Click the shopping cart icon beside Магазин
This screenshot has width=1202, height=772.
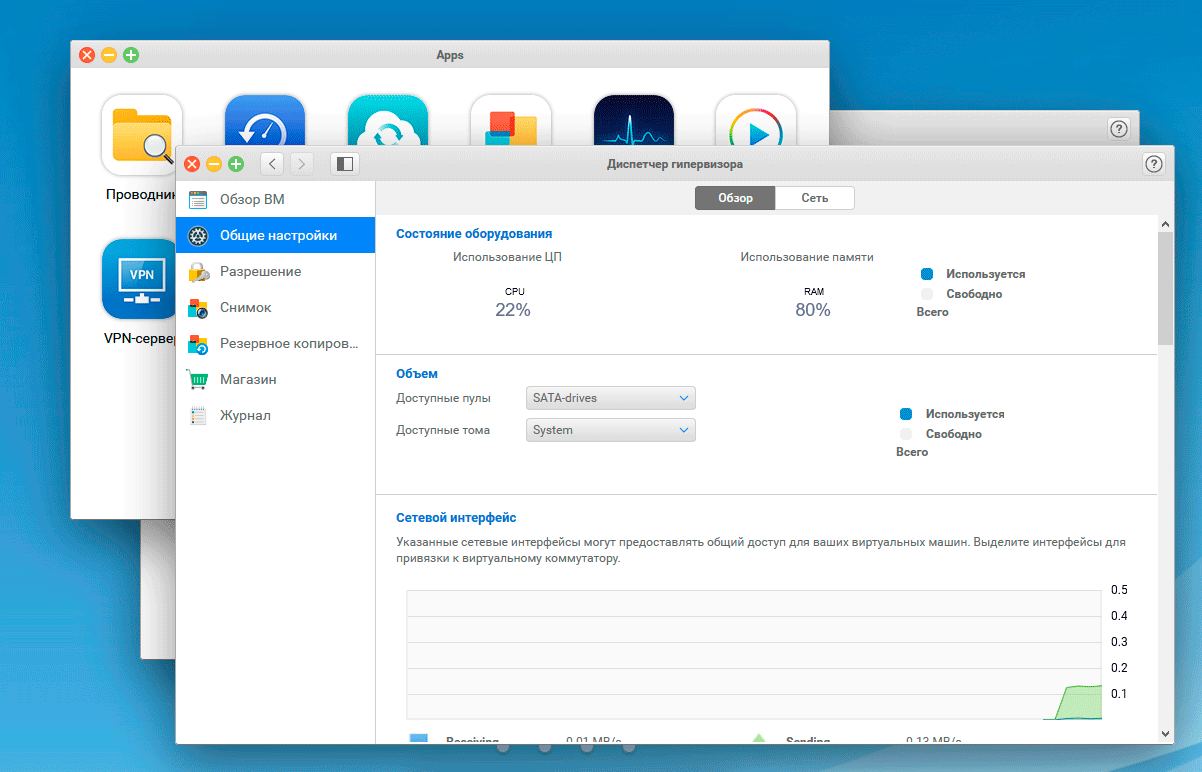(198, 380)
